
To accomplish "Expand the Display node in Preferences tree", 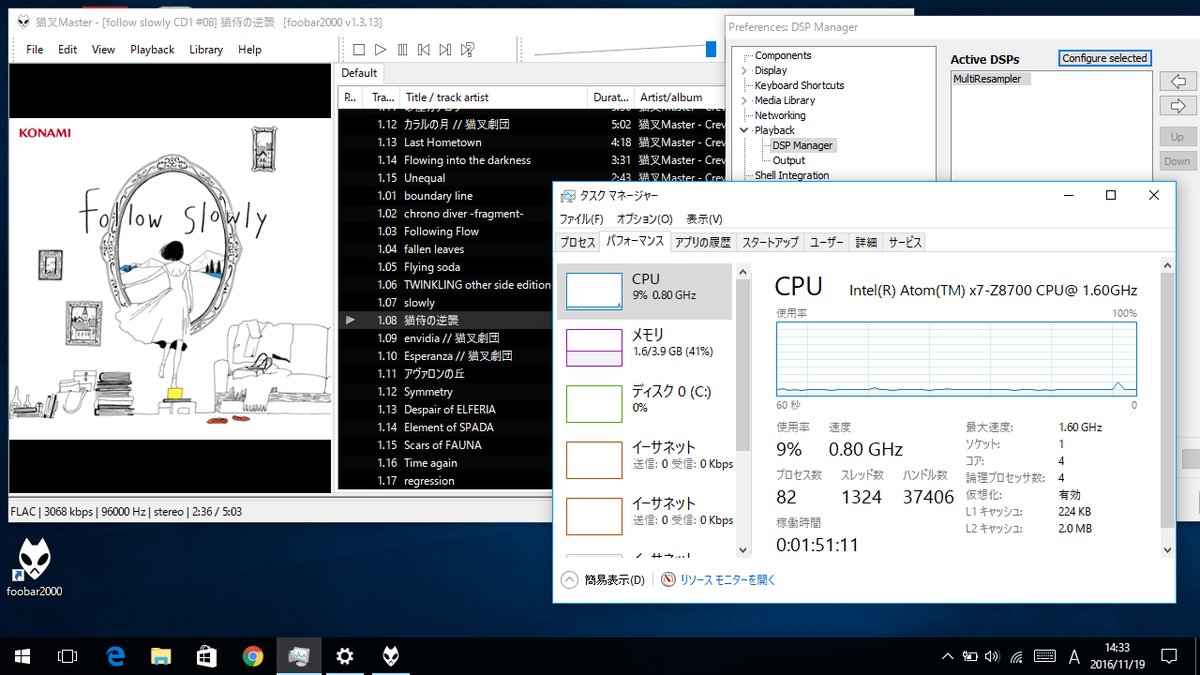I will tap(744, 71).
